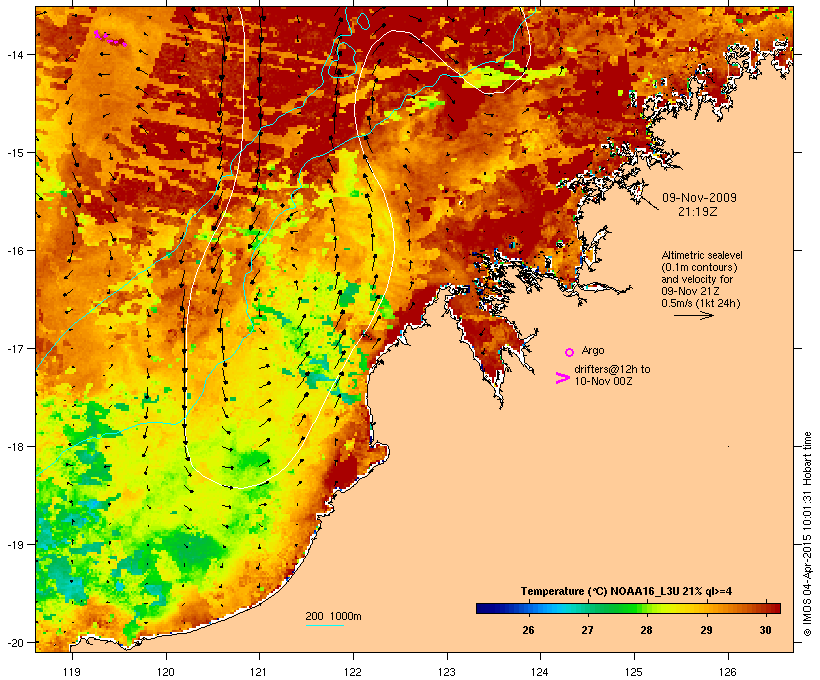The height and width of the screenshot is (680, 820).
Task: Click latitude axis label -15
Action: click(14, 153)
